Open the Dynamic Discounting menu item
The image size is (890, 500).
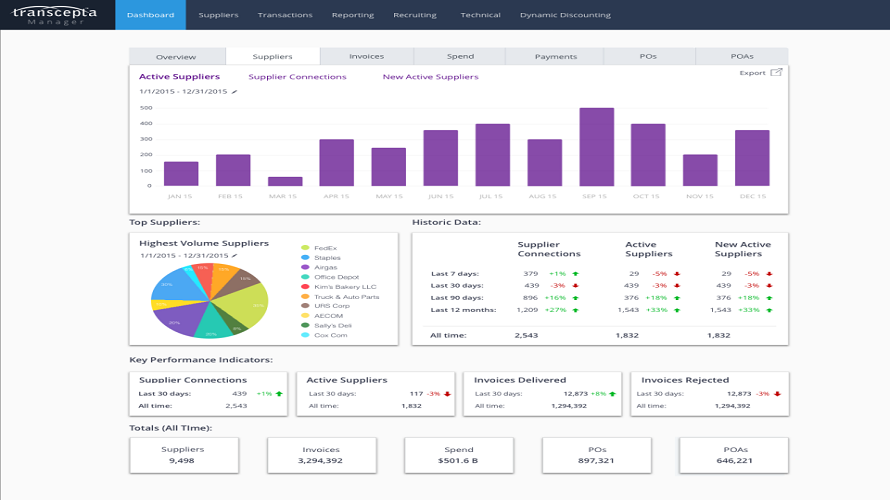pos(565,15)
